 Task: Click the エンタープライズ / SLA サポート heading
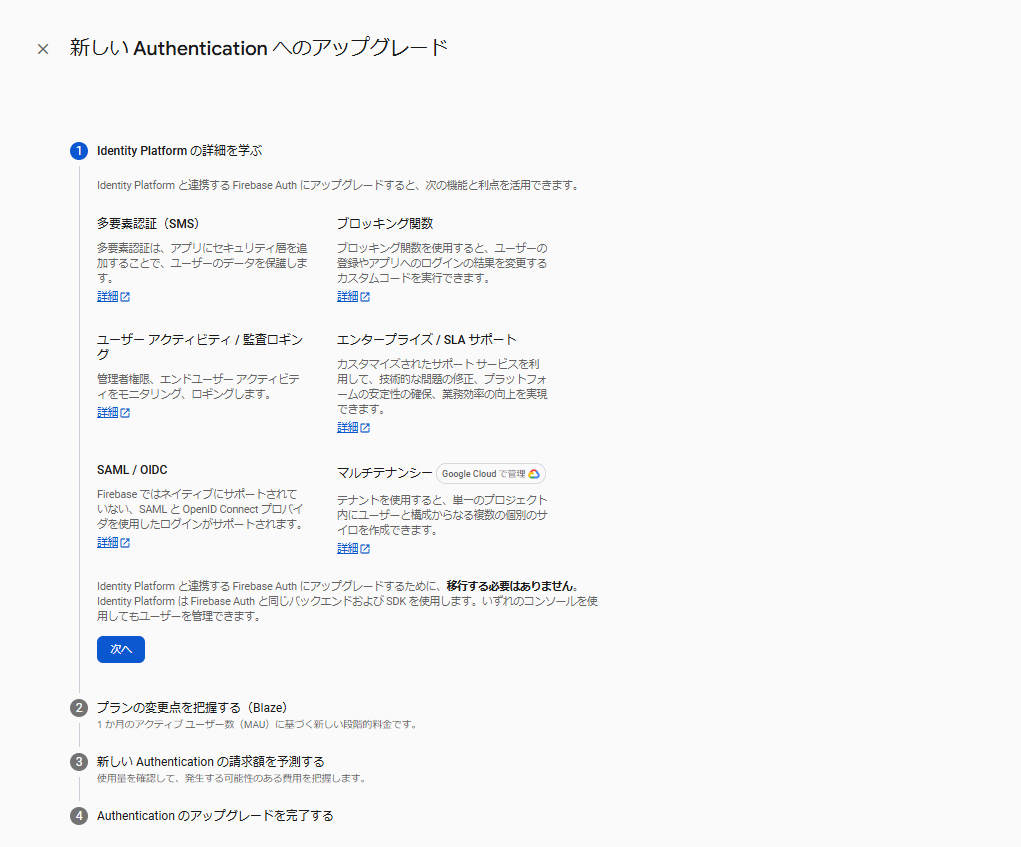[x=427, y=340]
